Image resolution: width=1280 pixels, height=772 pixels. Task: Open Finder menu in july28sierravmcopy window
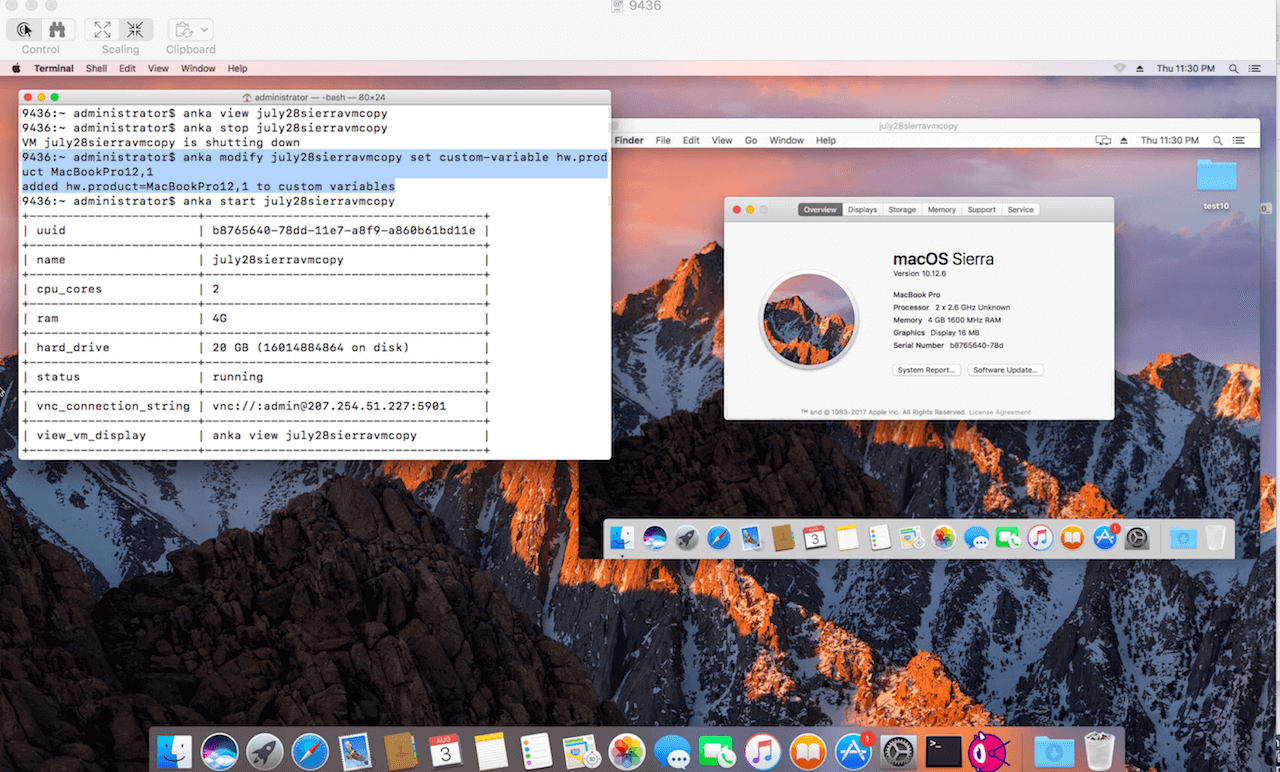629,140
